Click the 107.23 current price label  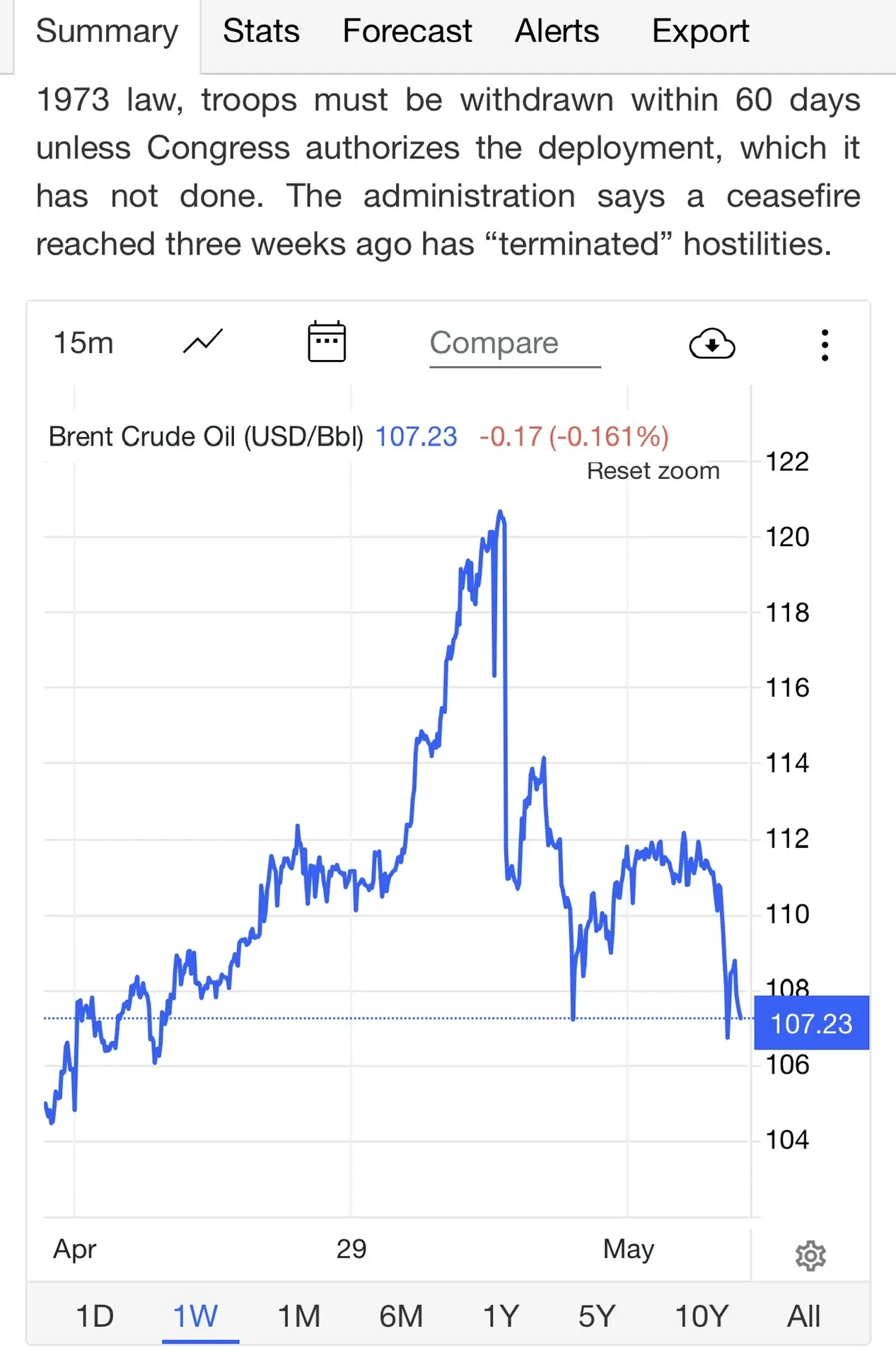point(812,1023)
